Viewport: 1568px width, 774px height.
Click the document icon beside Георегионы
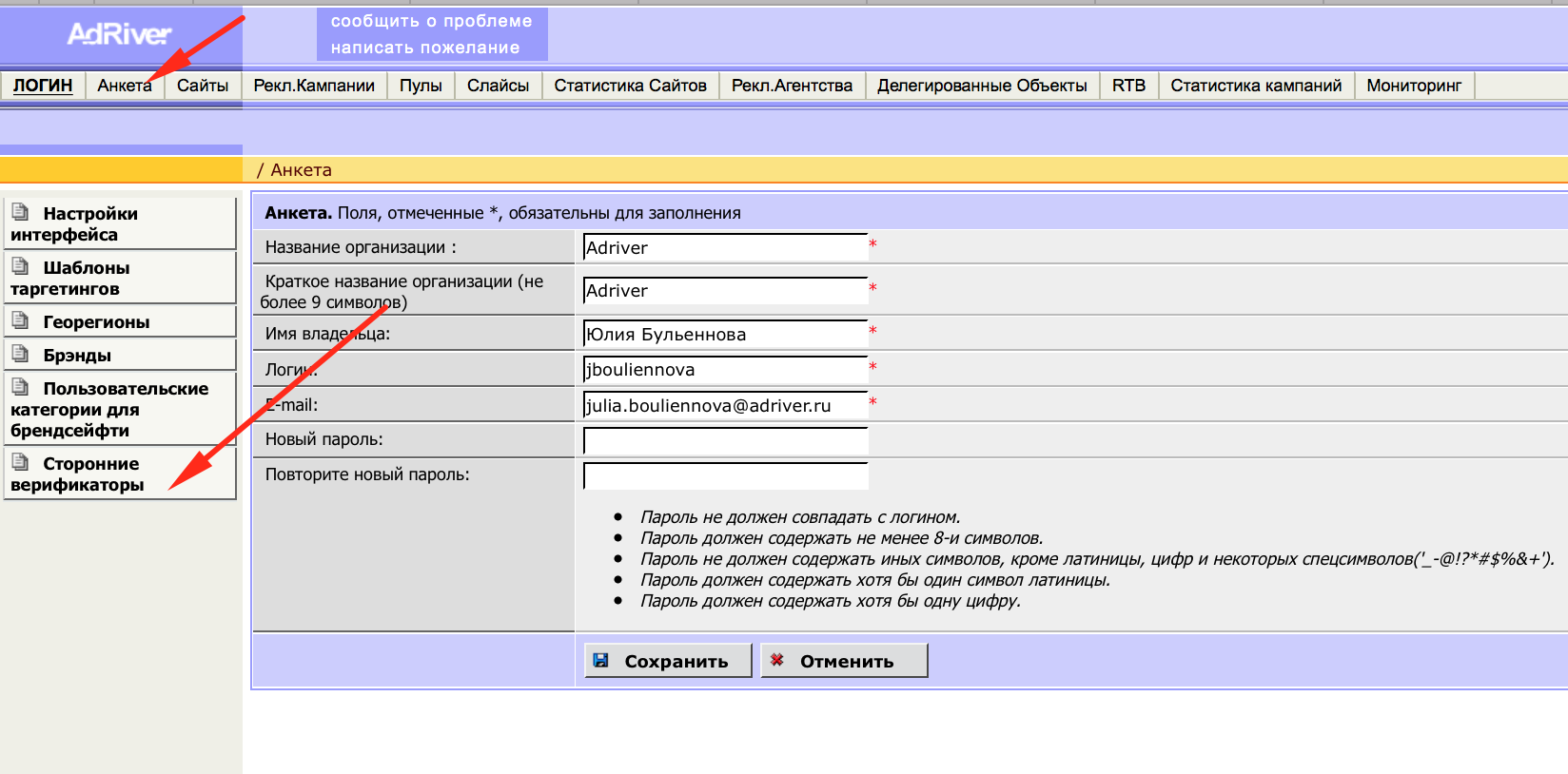tap(20, 319)
